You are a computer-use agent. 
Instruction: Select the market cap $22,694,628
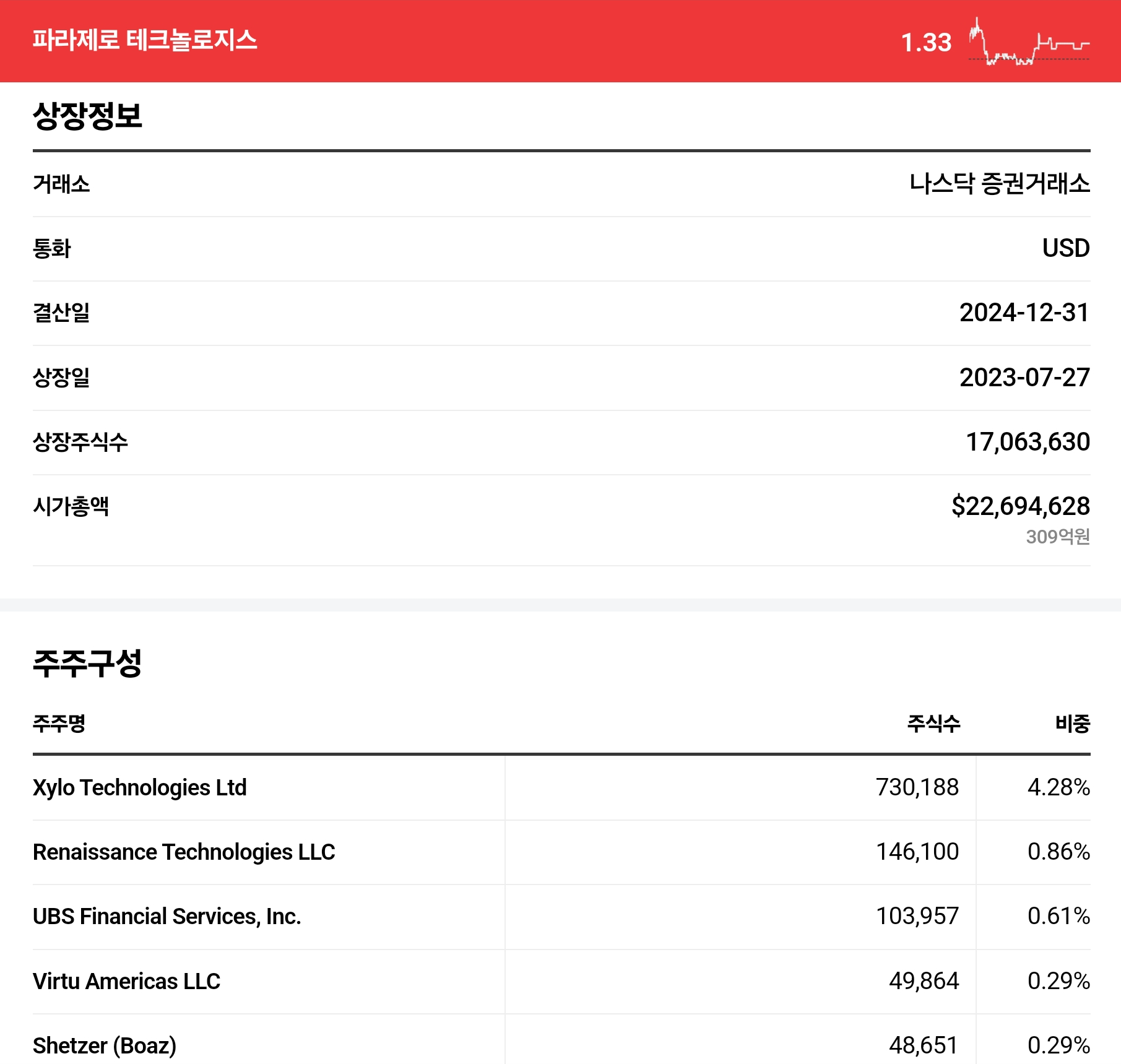pyautogui.click(x=1021, y=506)
